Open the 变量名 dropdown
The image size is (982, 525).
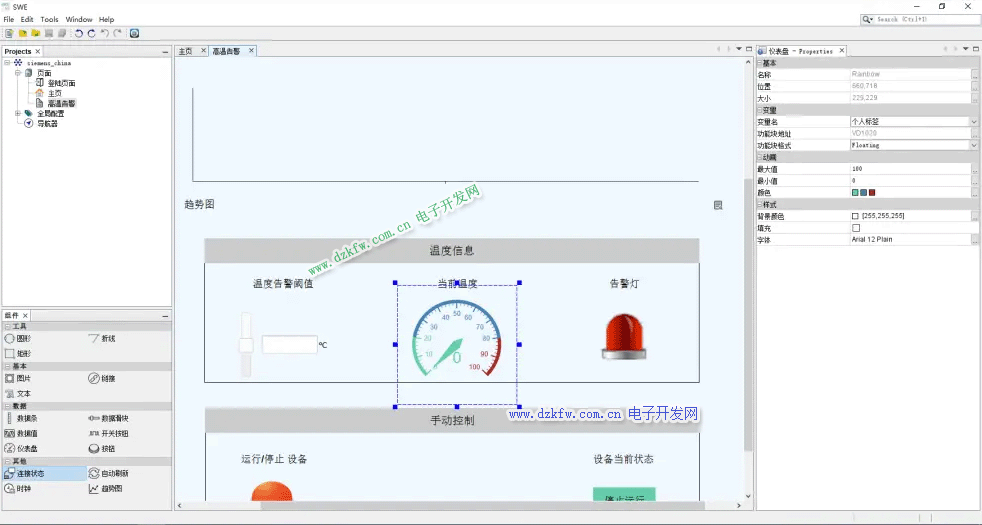click(974, 122)
